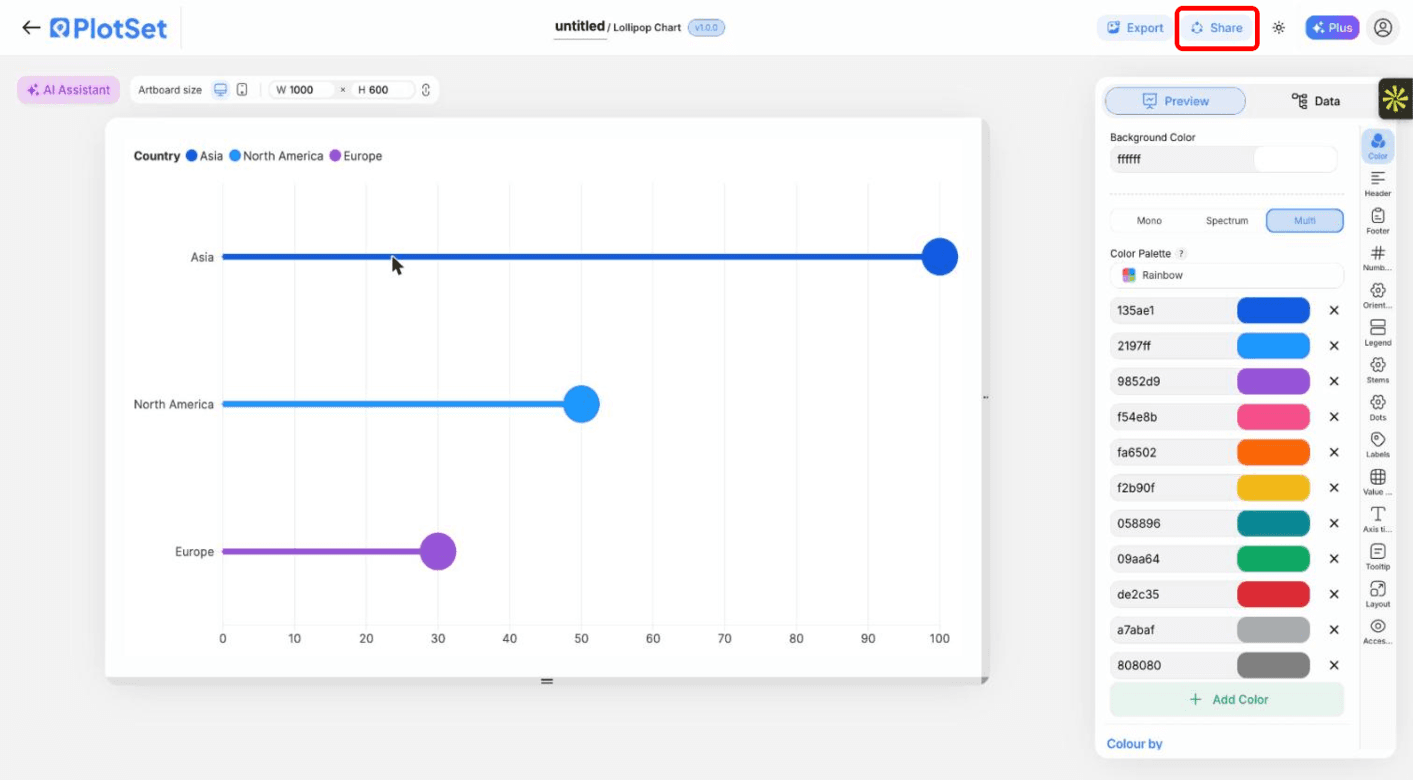Screen dimensions: 1413x780
Task: Open the de2c35 red color swatch
Action: (x=1273, y=594)
